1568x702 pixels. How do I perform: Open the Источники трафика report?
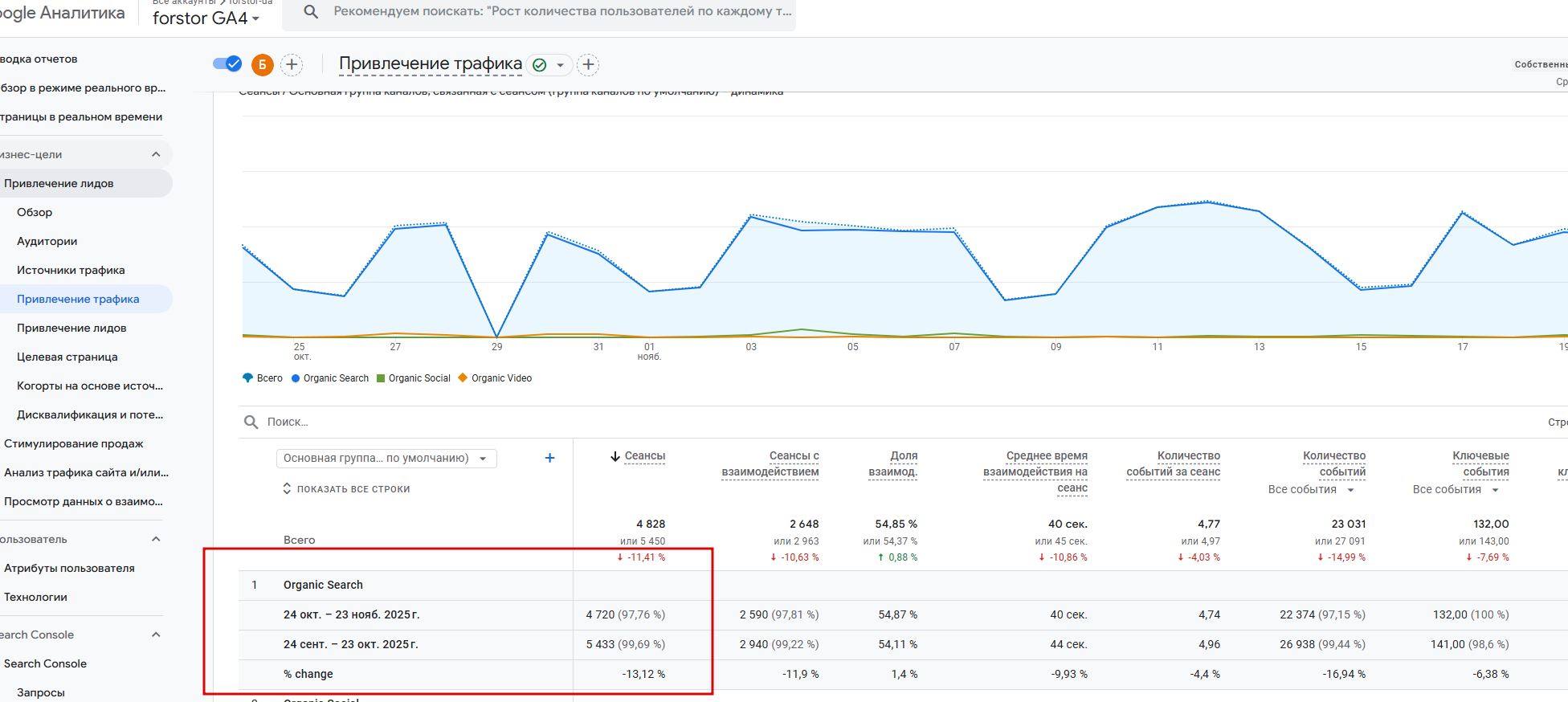[71, 270]
